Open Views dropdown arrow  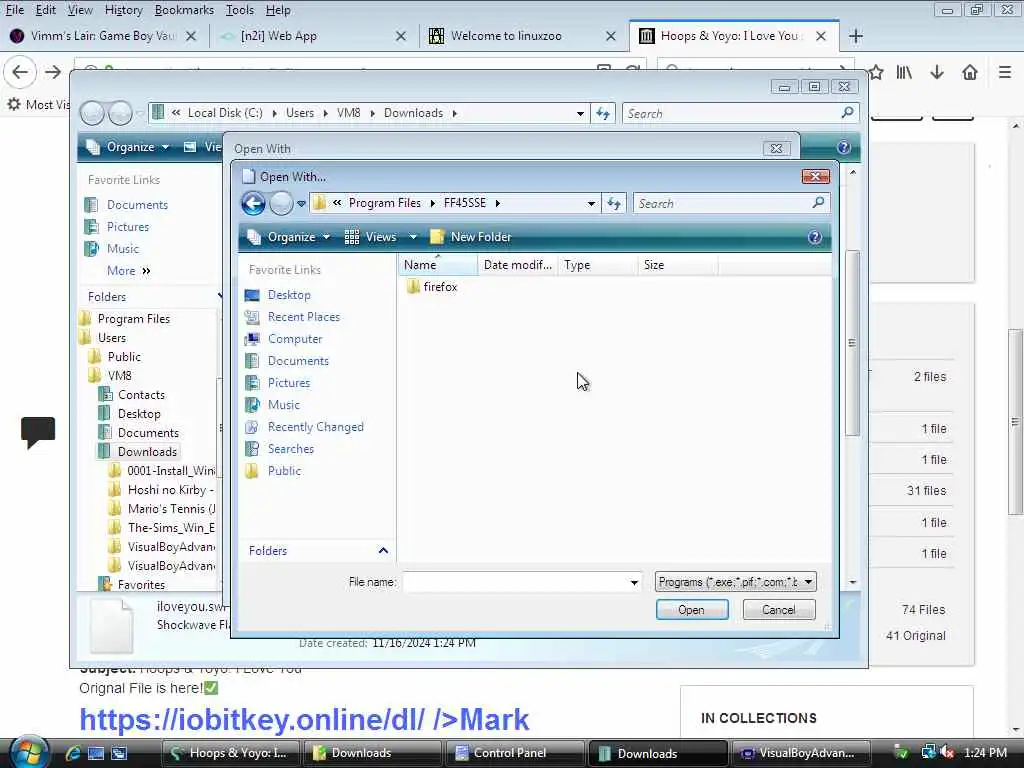[413, 237]
